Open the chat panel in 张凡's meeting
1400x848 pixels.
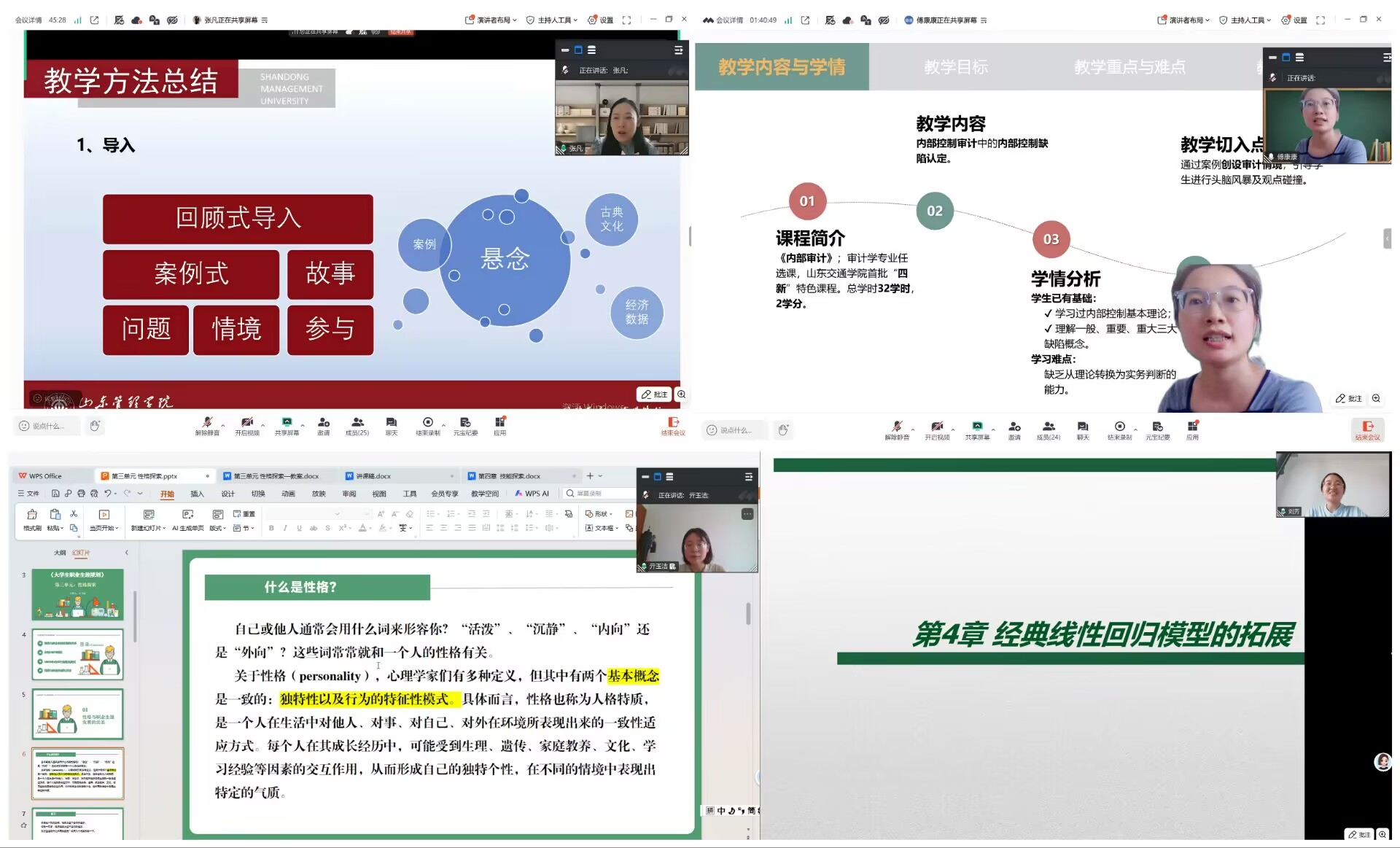(392, 426)
